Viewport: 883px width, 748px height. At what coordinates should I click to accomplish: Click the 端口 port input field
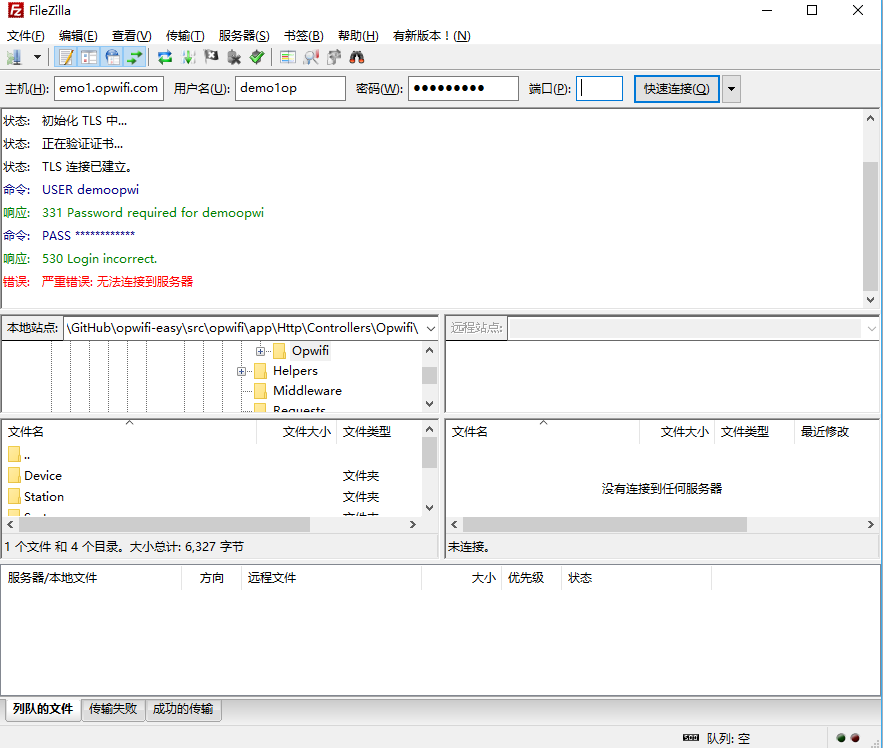[x=599, y=88]
